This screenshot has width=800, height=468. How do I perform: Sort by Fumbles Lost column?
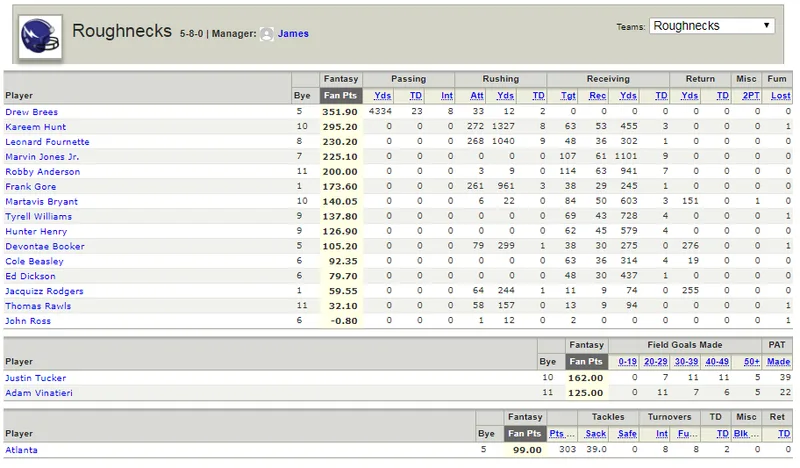781,95
